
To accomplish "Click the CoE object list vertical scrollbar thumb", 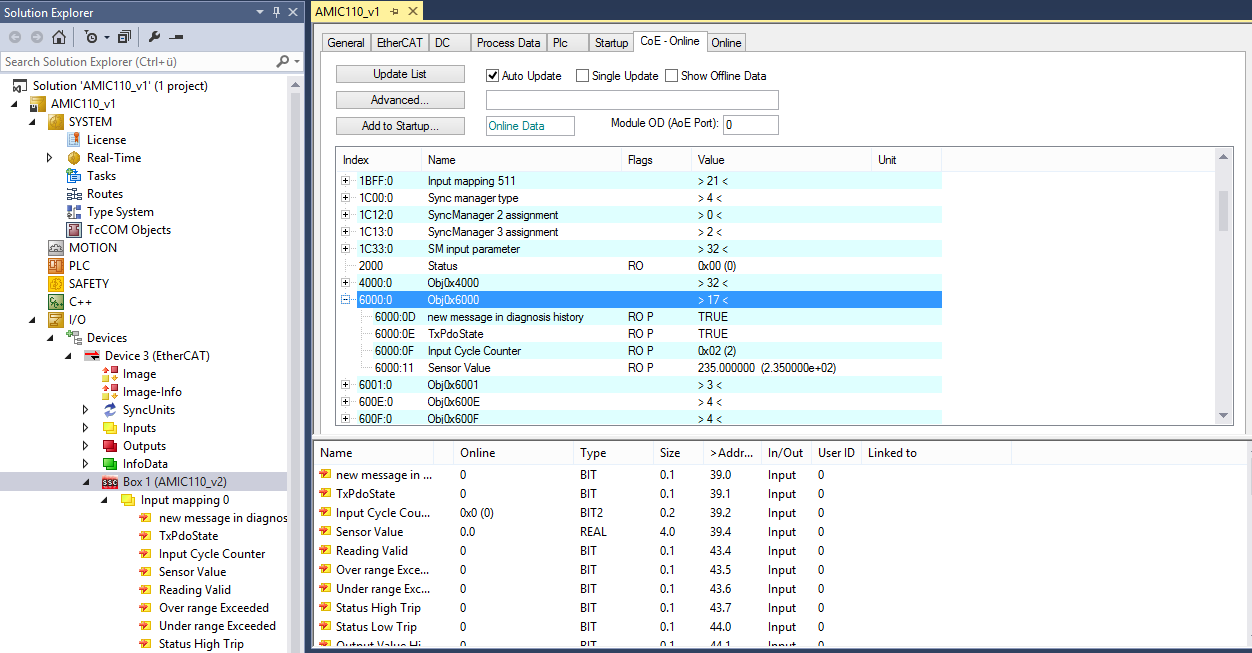I will 1223,211.
